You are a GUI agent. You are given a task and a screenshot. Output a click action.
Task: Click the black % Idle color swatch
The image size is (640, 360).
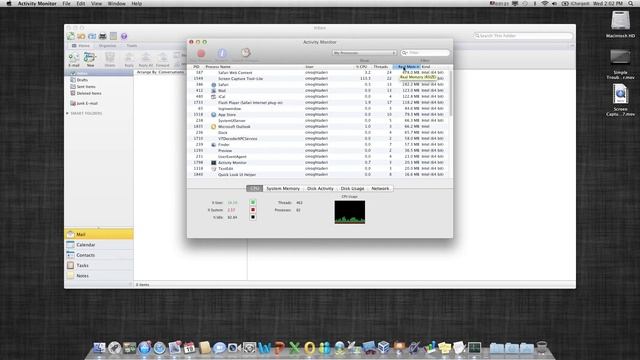253,217
